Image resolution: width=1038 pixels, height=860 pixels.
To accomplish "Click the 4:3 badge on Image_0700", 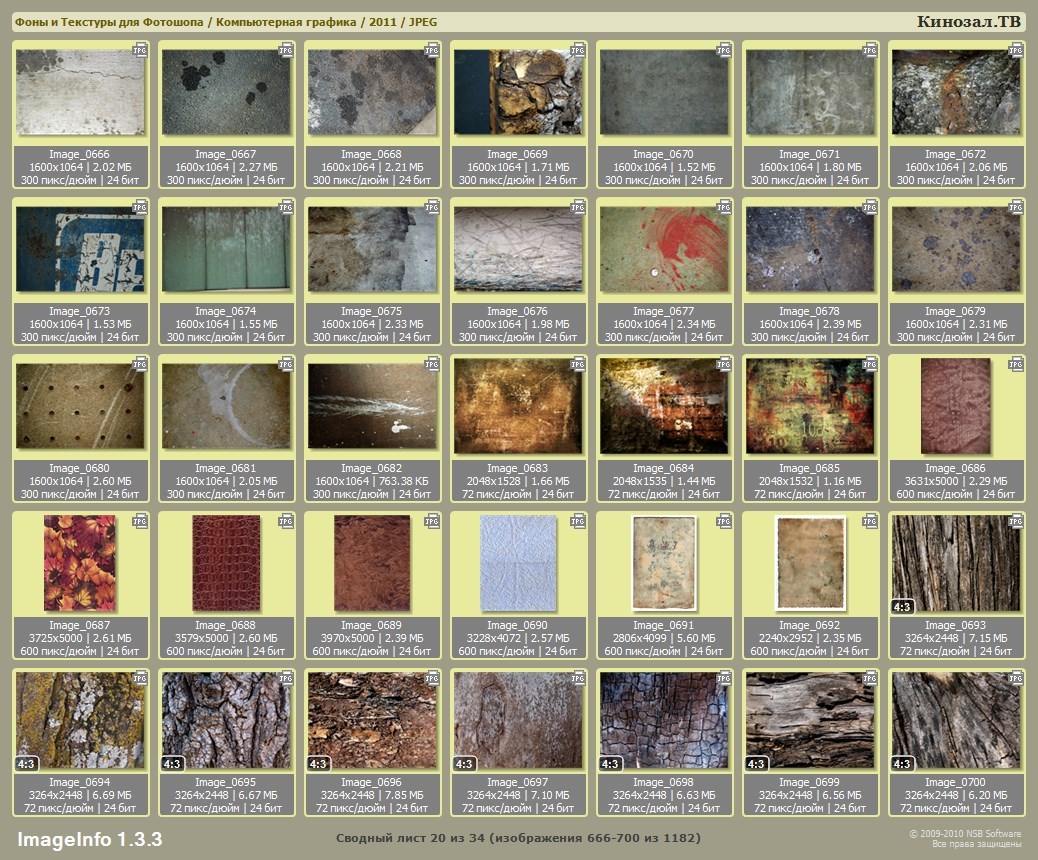I will 902,764.
